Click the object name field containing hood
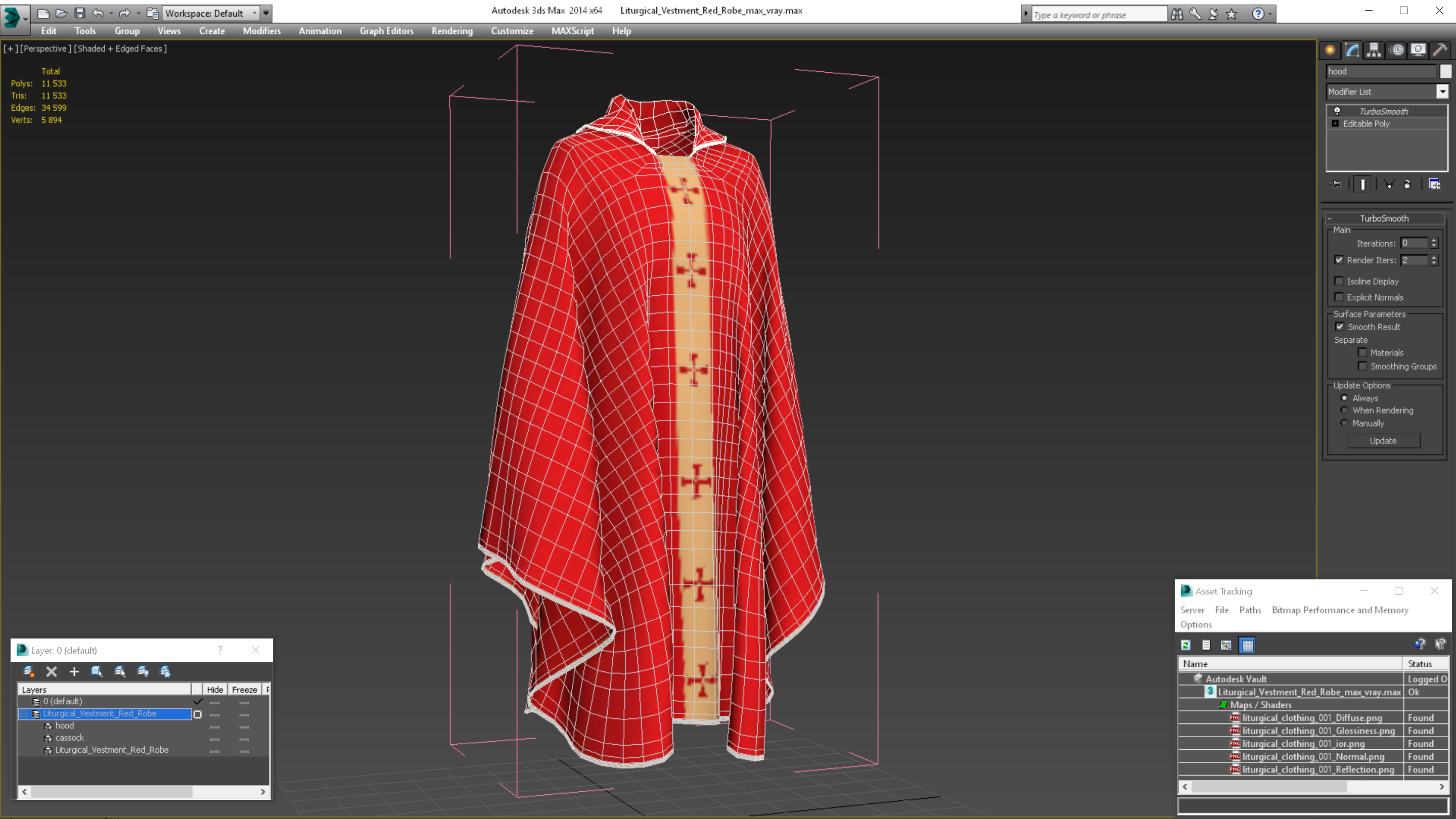Image resolution: width=1456 pixels, height=819 pixels. [1380, 71]
